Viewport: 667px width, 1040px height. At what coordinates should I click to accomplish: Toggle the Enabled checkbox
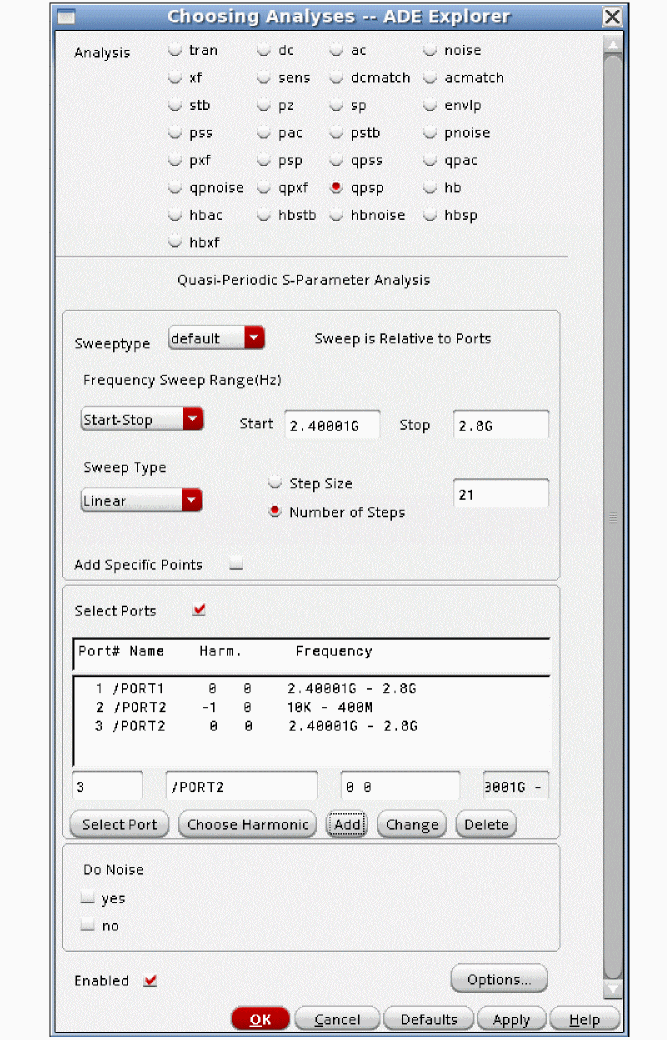click(150, 981)
